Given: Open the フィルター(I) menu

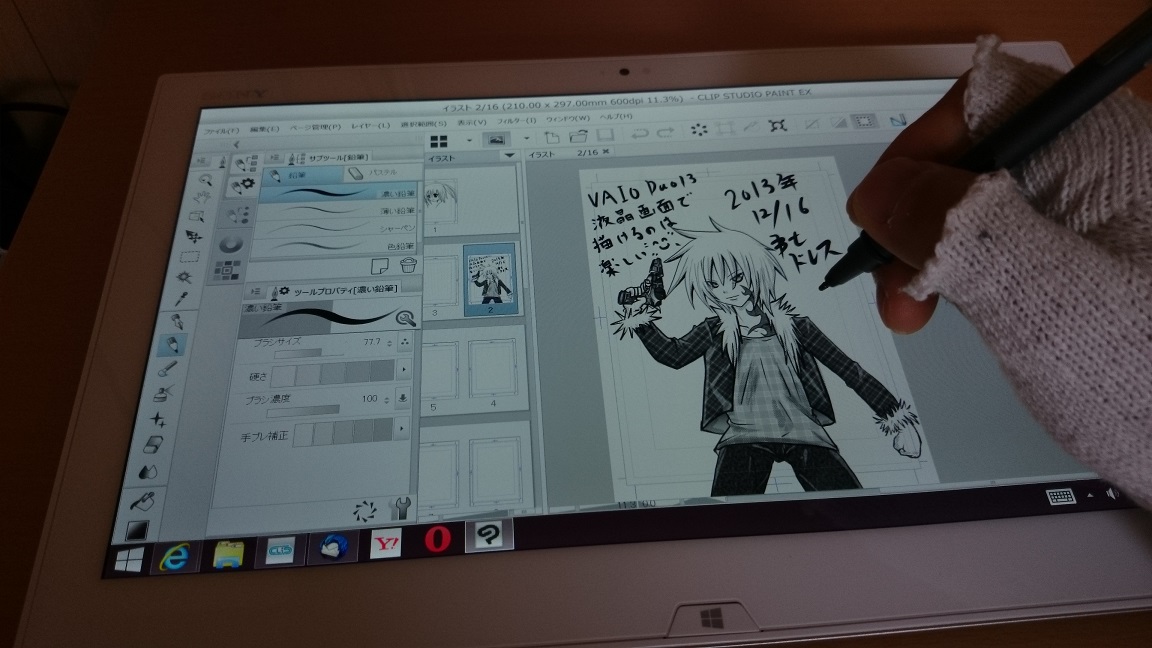Looking at the screenshot, I should click(516, 120).
